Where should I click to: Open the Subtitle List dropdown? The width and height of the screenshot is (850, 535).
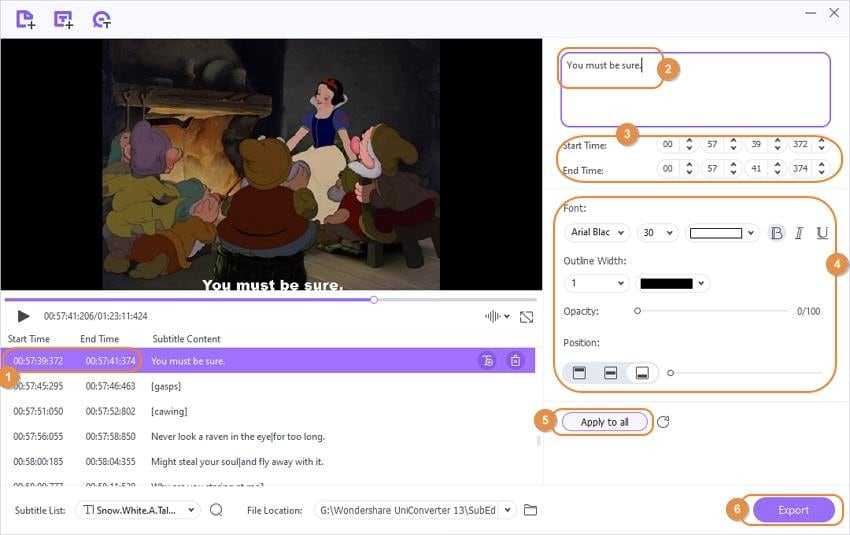pyautogui.click(x=138, y=510)
